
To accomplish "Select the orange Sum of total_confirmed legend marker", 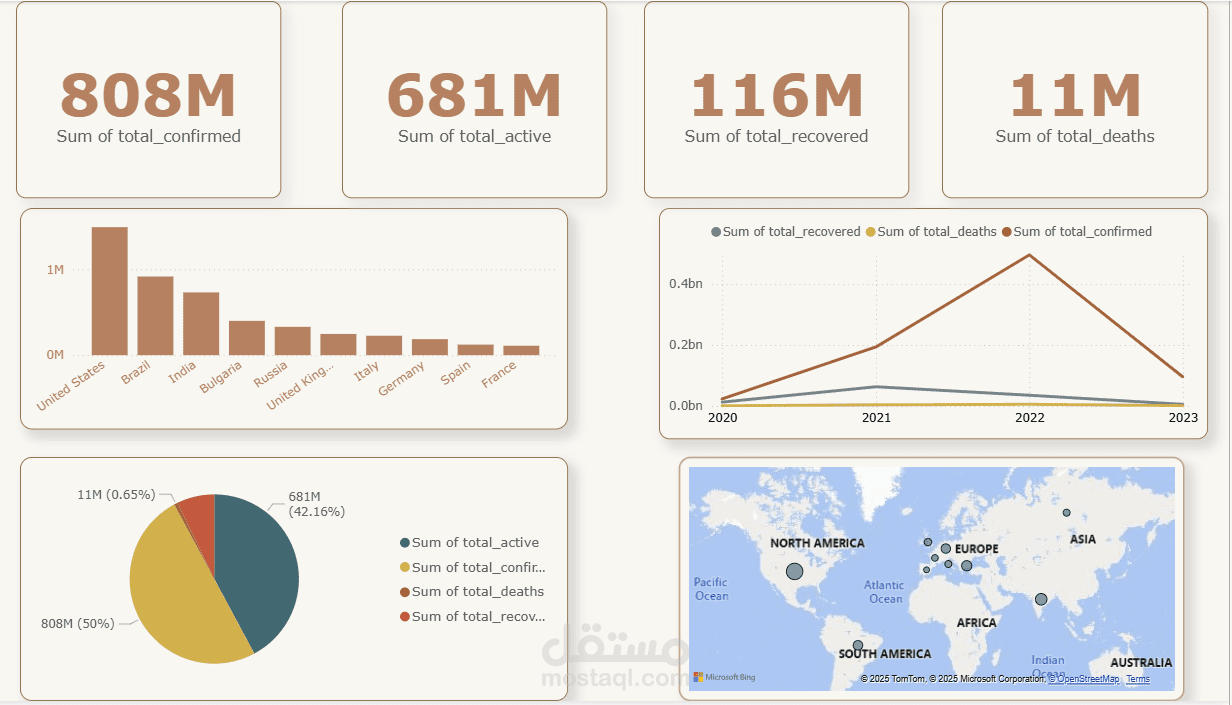I will pyautogui.click(x=1007, y=231).
